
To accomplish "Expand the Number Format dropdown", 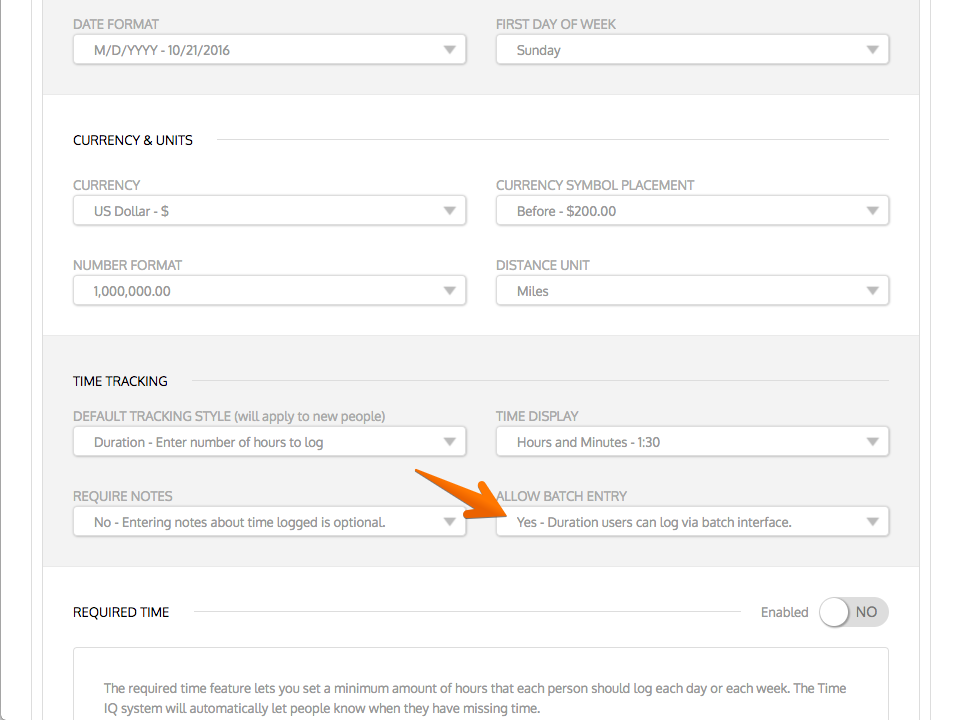I will [x=269, y=291].
